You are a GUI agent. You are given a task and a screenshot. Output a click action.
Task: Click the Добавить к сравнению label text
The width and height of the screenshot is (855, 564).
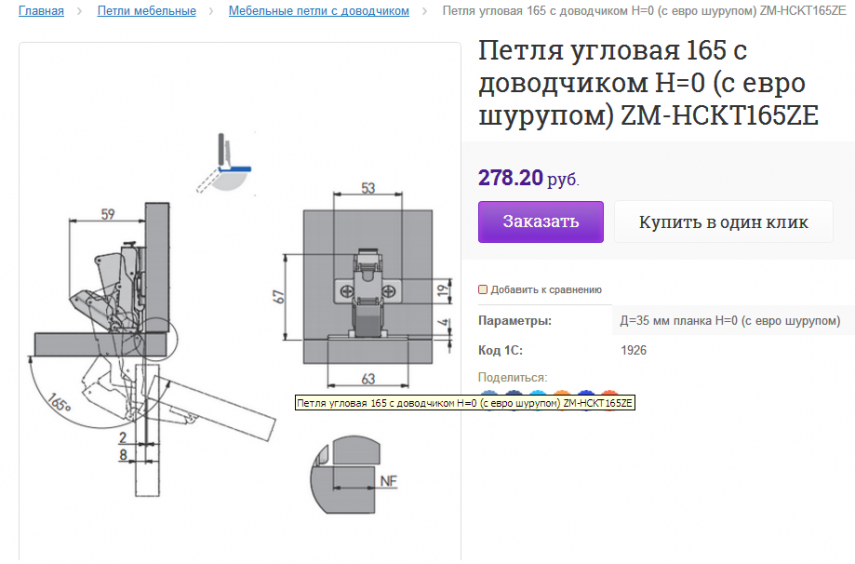546,290
